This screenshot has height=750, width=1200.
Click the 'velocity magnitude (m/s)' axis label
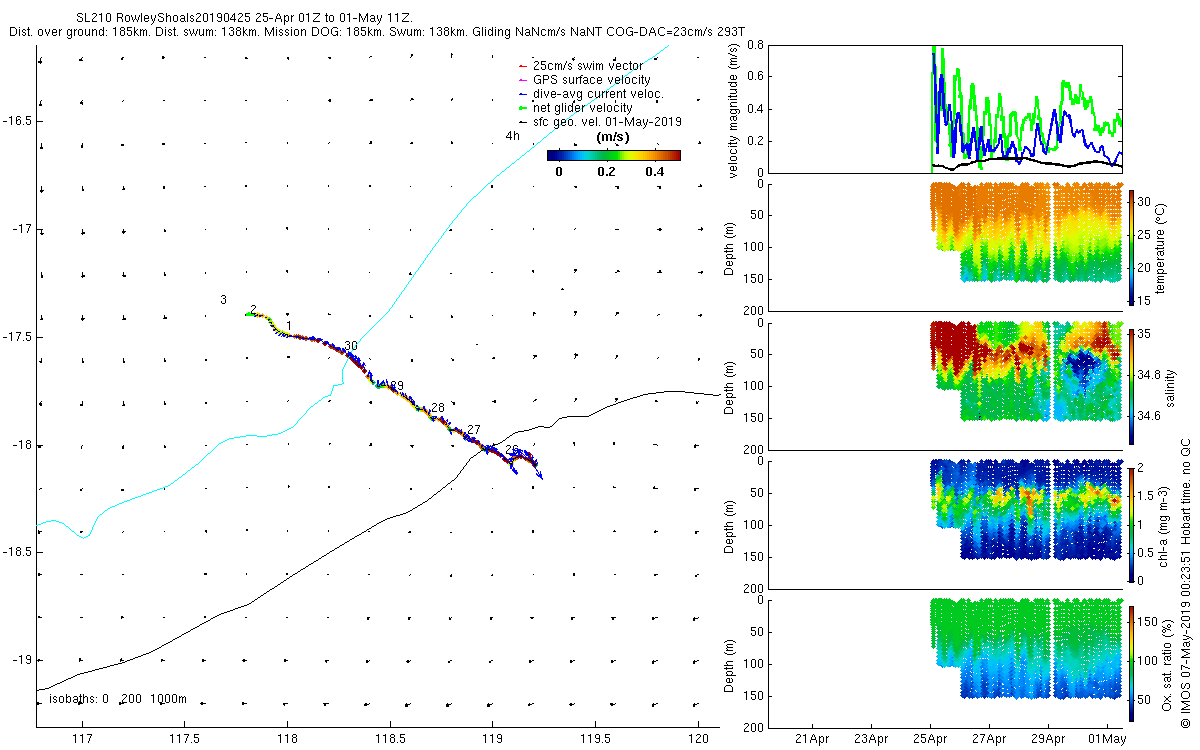coord(733,110)
